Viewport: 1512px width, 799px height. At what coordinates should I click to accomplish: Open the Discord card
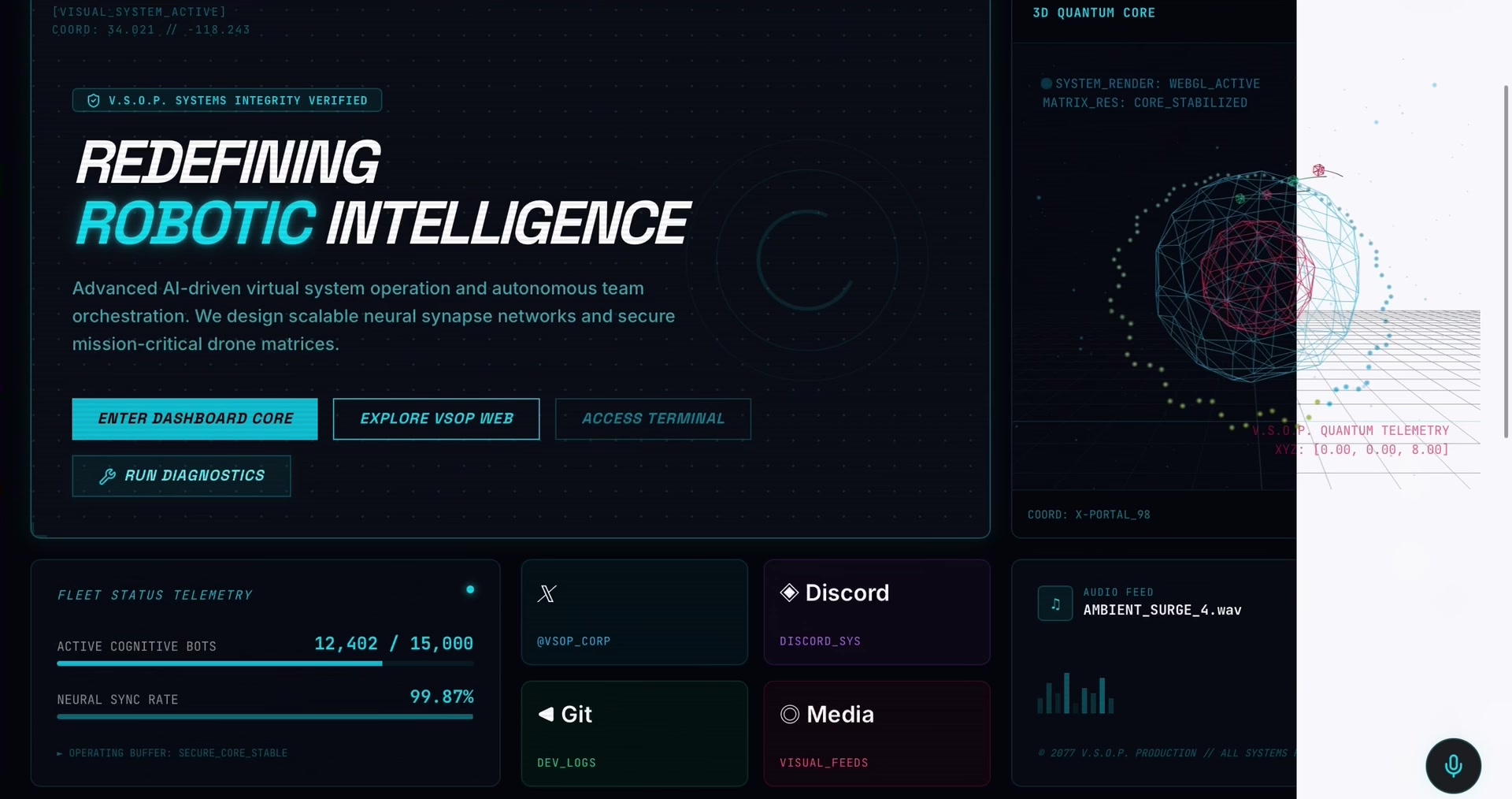(876, 612)
